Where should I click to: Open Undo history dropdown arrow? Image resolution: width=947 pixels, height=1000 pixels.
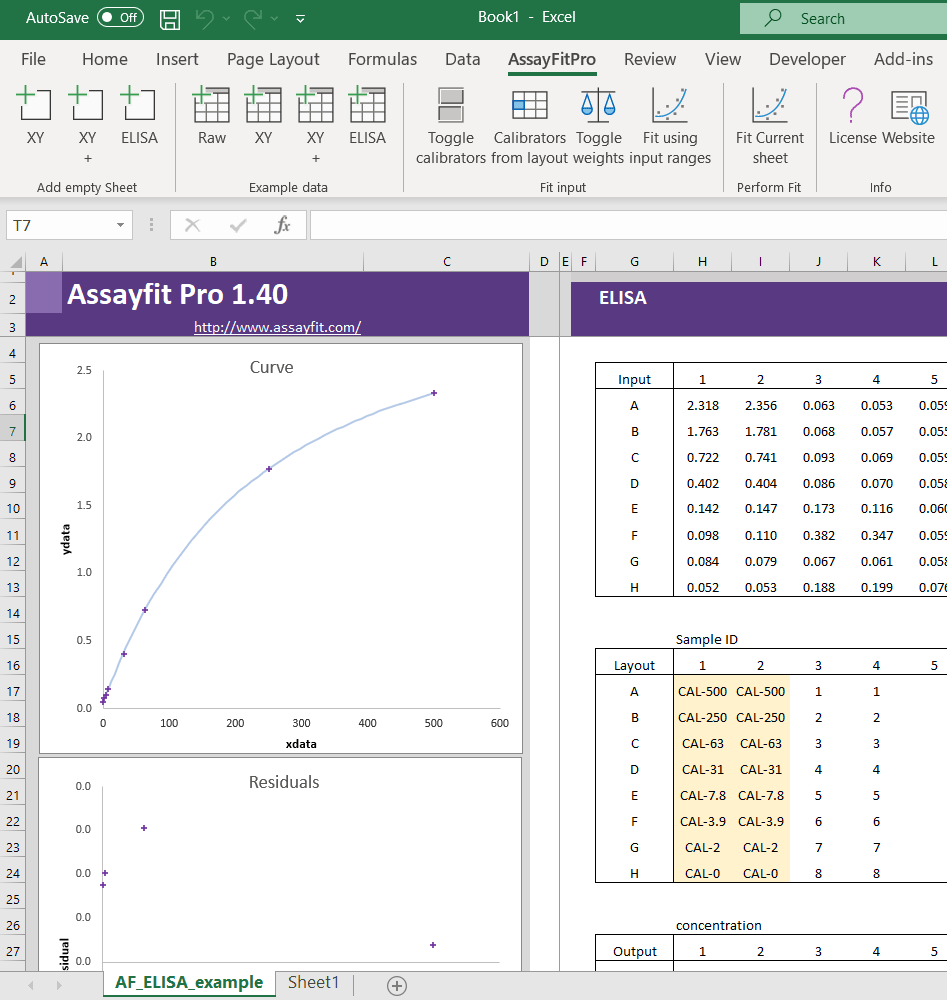click(x=226, y=19)
